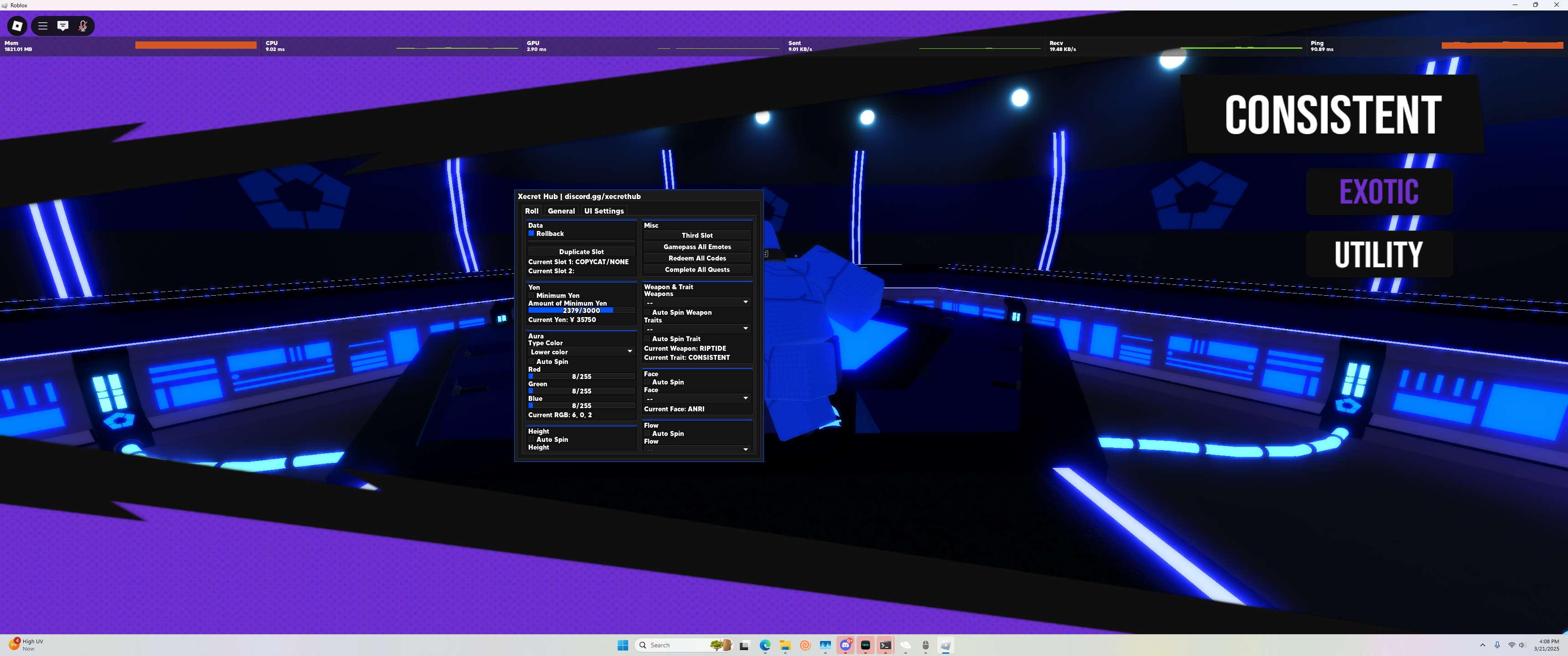
Task: Open the UI Settings tab
Action: click(603, 211)
